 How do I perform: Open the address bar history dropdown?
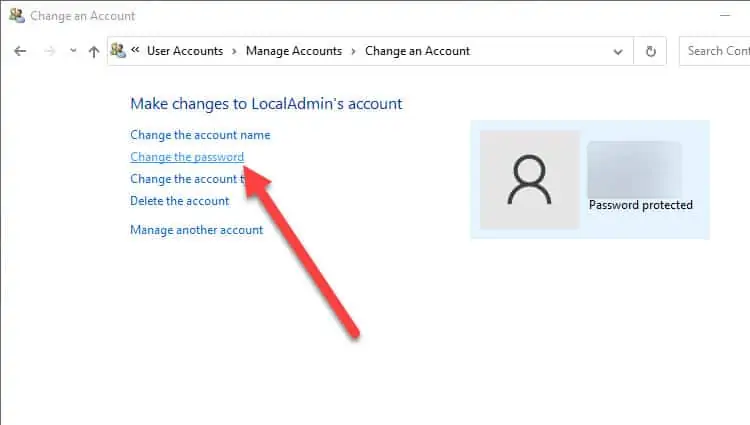[x=618, y=52]
